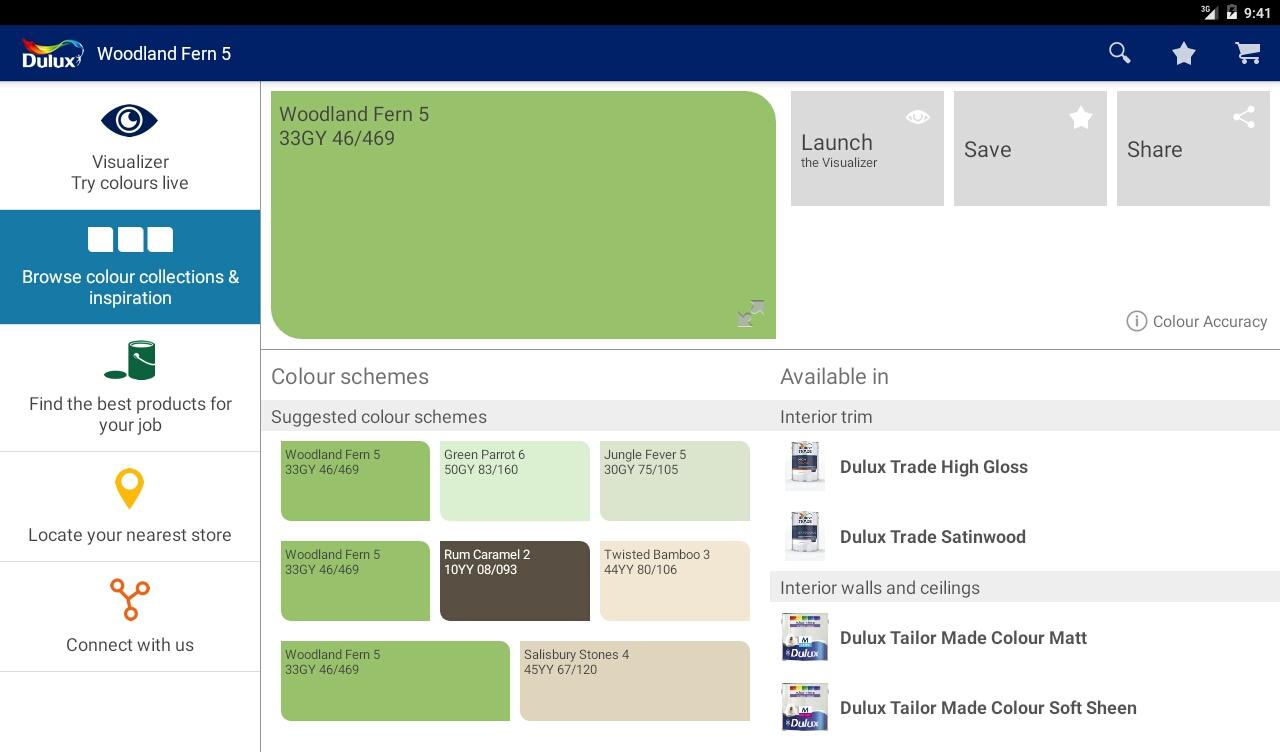Tap the Dulux Trade High Gloss tin image
The image size is (1280, 752).
pyautogui.click(x=805, y=466)
